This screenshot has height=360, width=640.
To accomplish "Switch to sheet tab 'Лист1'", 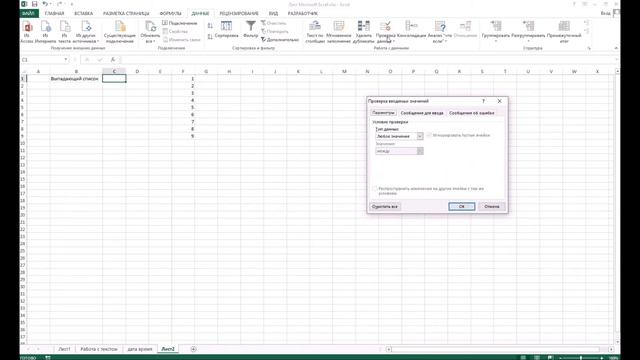I will click(x=64, y=349).
